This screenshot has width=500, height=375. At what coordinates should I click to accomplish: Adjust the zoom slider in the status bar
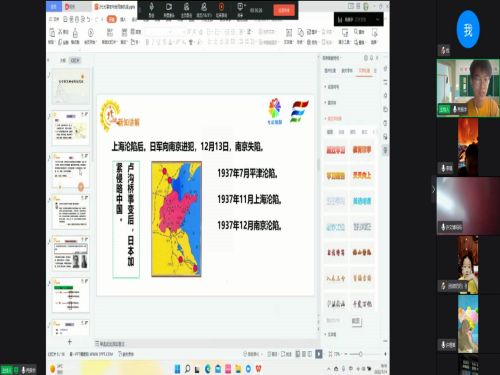[361, 354]
